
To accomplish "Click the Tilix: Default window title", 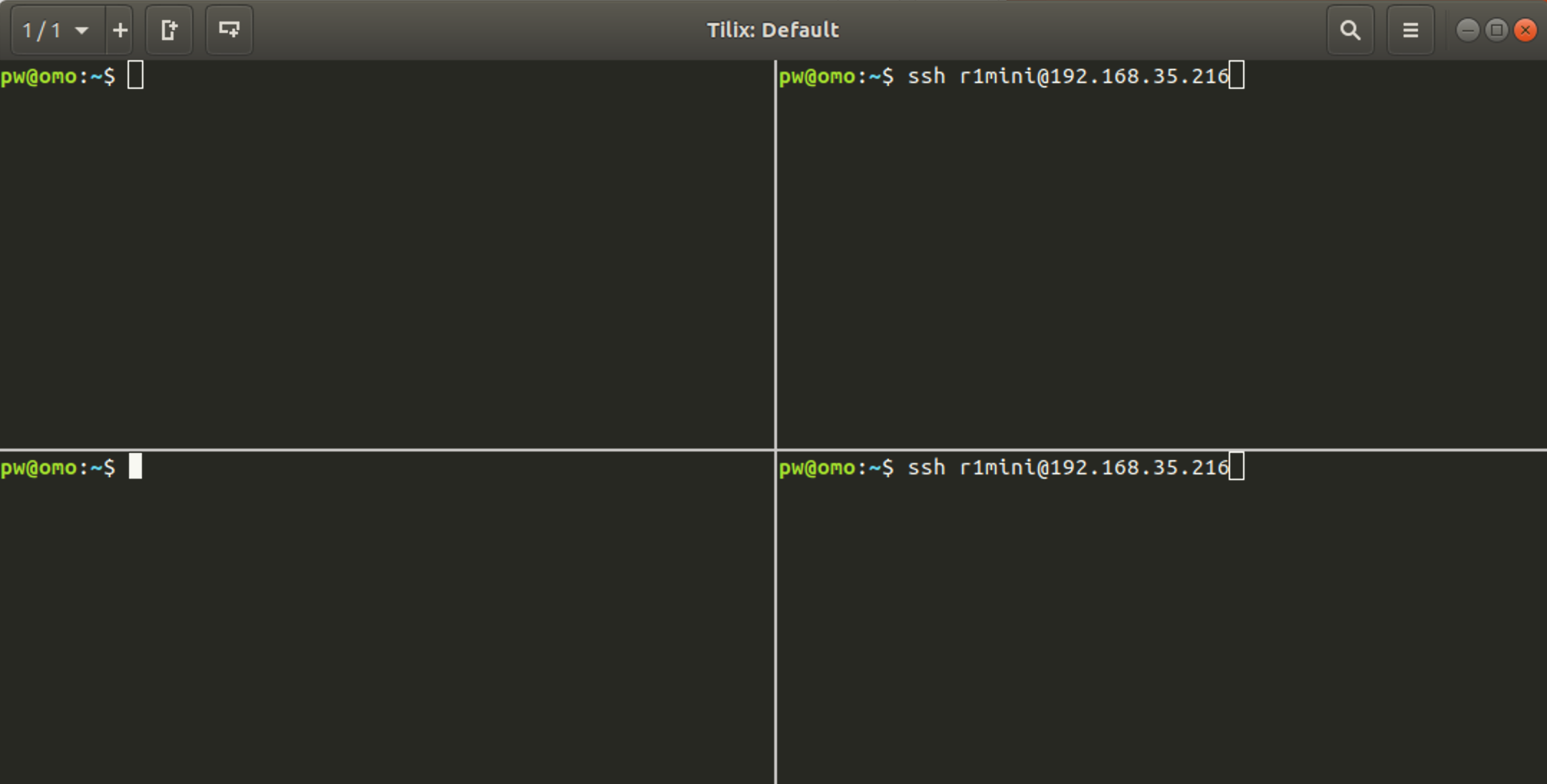I will click(x=773, y=30).
